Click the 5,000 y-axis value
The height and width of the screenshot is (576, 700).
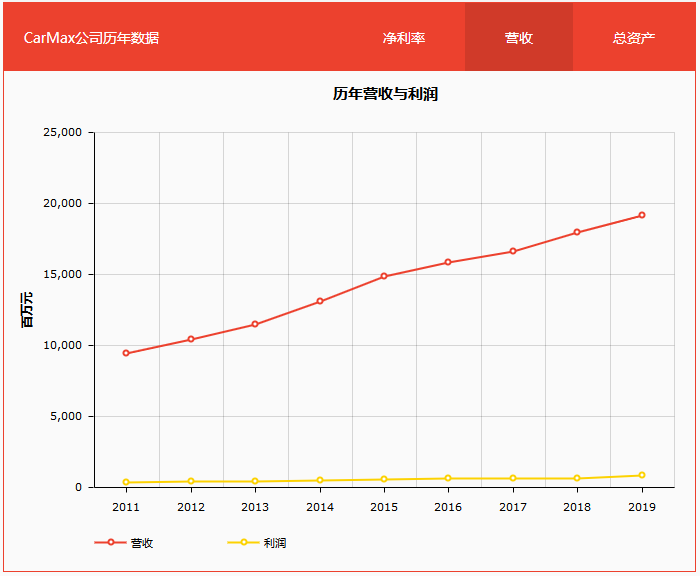[66, 416]
